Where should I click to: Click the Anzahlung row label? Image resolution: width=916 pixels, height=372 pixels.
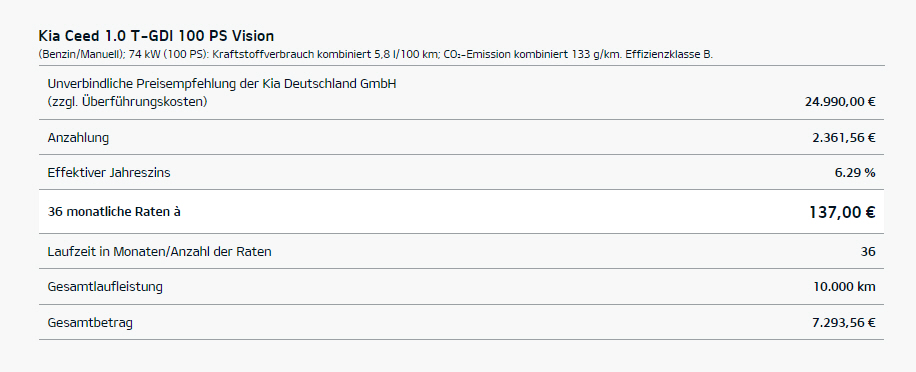[78, 138]
